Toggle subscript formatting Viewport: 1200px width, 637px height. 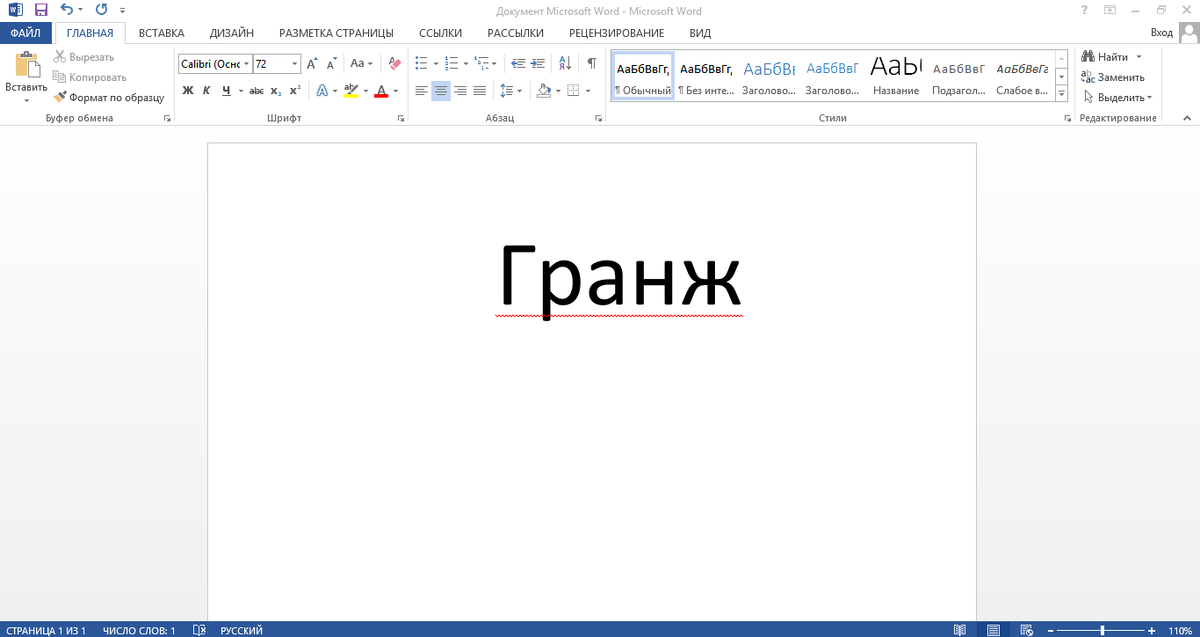pyautogui.click(x=276, y=90)
